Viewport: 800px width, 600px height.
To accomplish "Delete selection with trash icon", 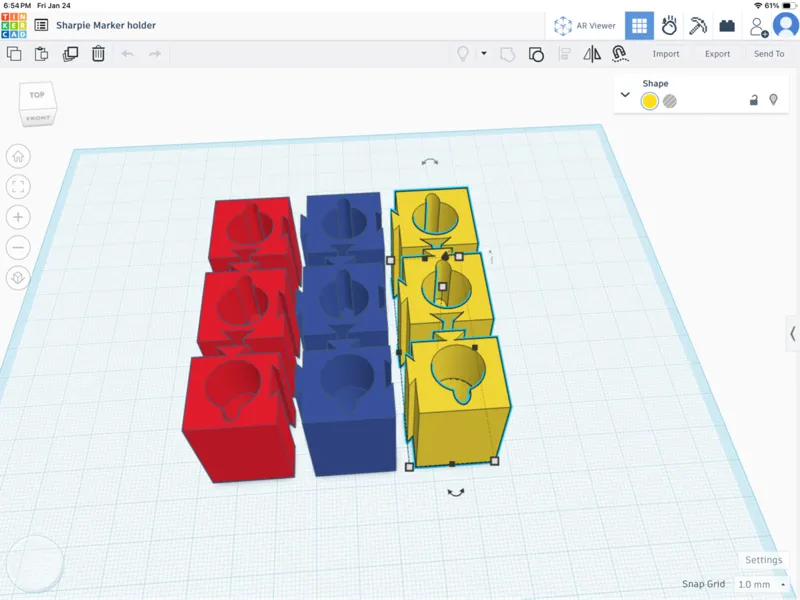I will coord(98,54).
